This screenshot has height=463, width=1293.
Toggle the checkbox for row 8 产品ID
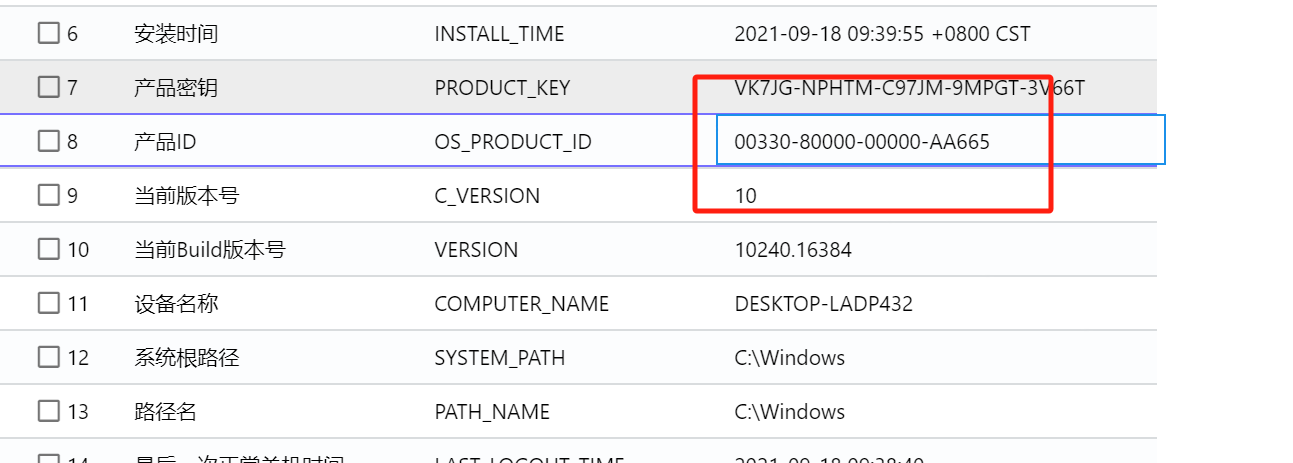click(x=49, y=142)
